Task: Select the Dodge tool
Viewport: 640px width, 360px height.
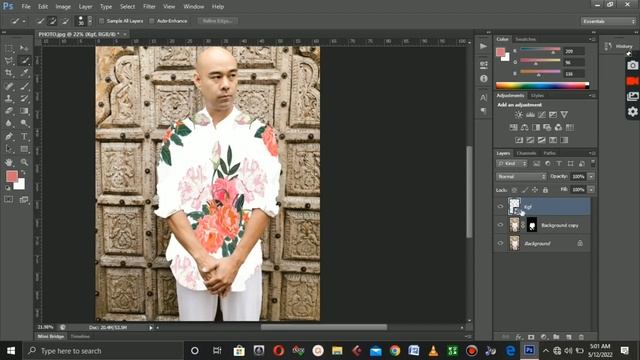Action: [x=24, y=123]
